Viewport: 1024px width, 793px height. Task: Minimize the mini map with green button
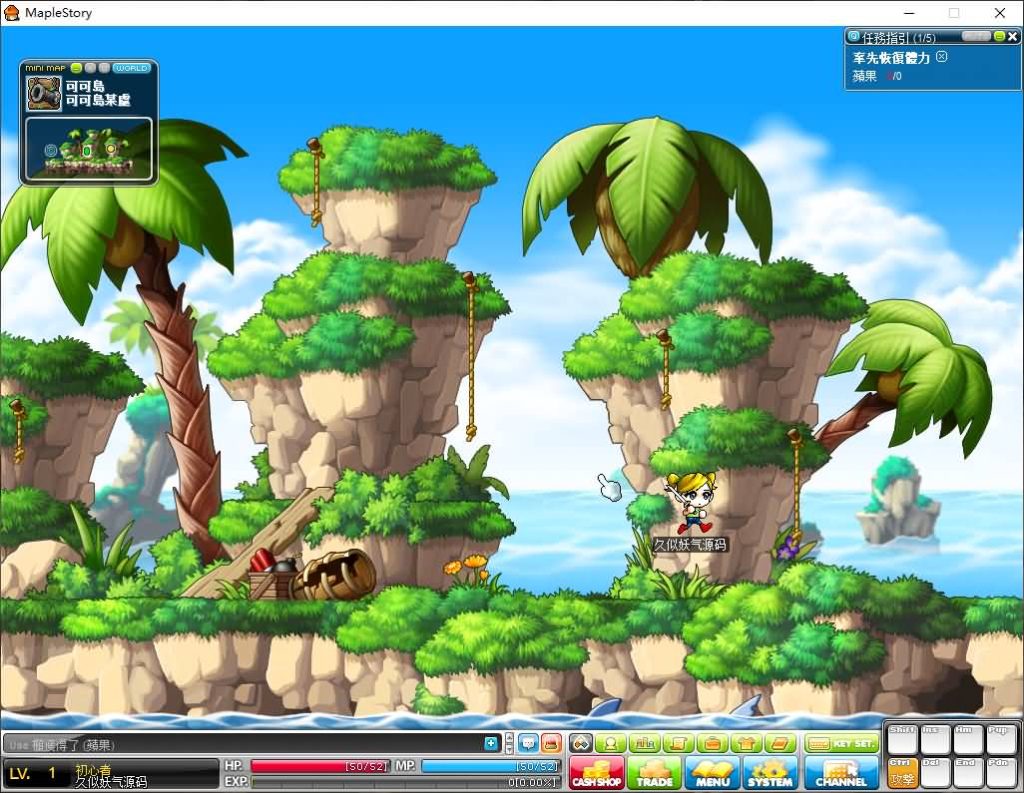click(76, 68)
